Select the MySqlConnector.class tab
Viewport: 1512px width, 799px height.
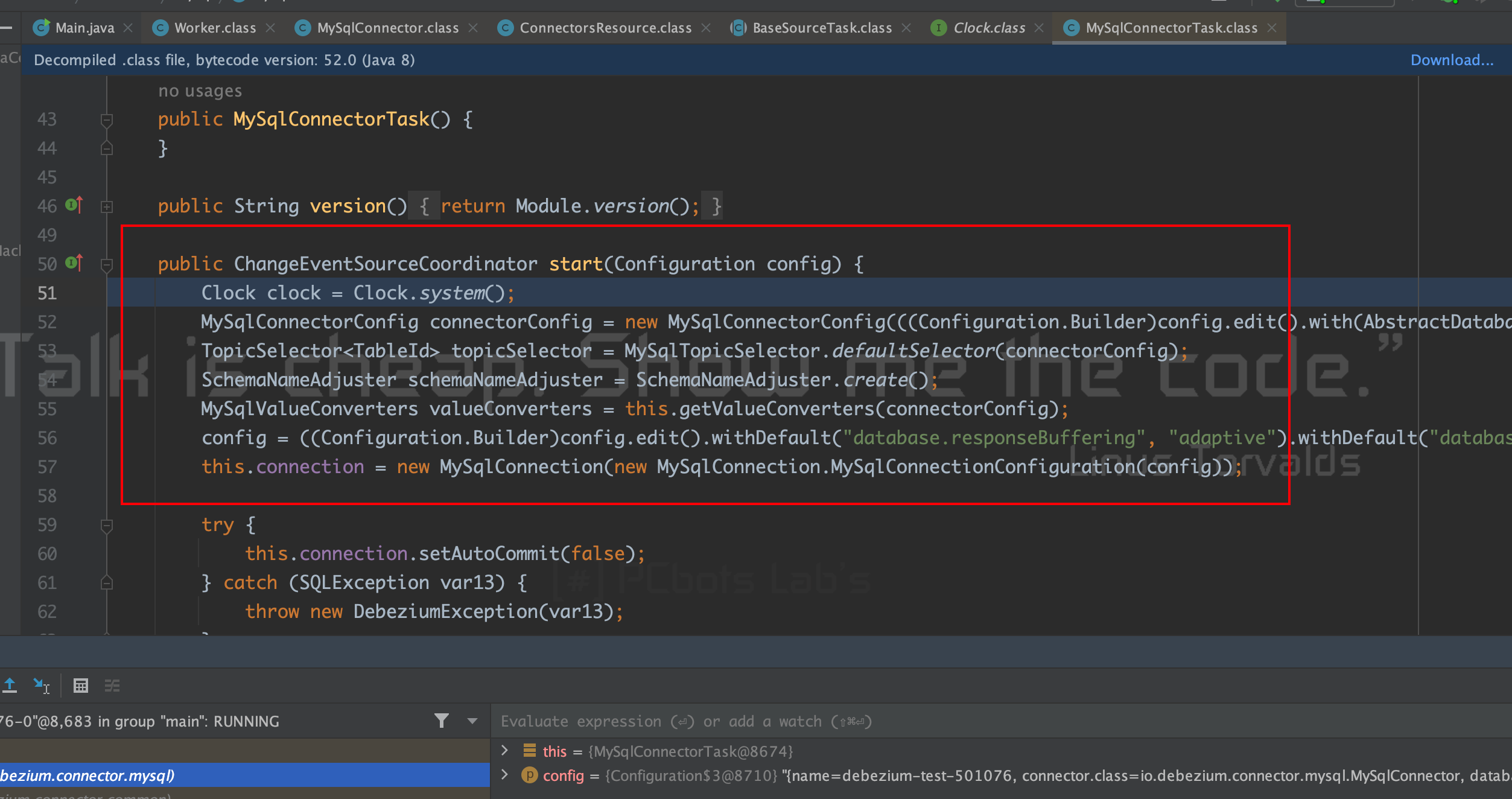click(387, 28)
